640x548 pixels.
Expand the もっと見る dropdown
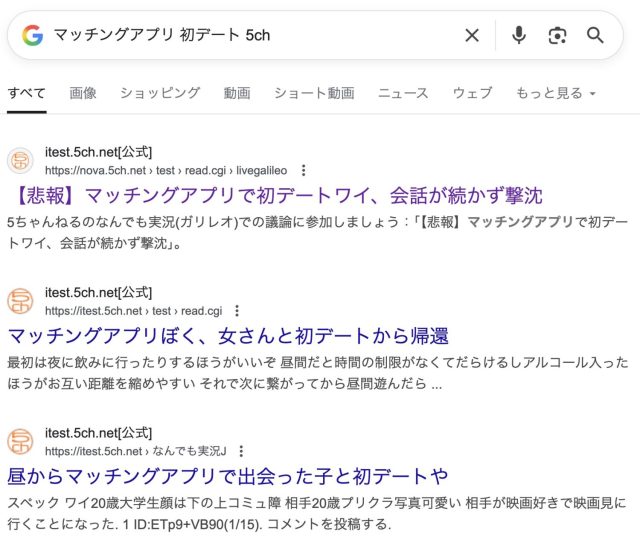[x=556, y=93]
